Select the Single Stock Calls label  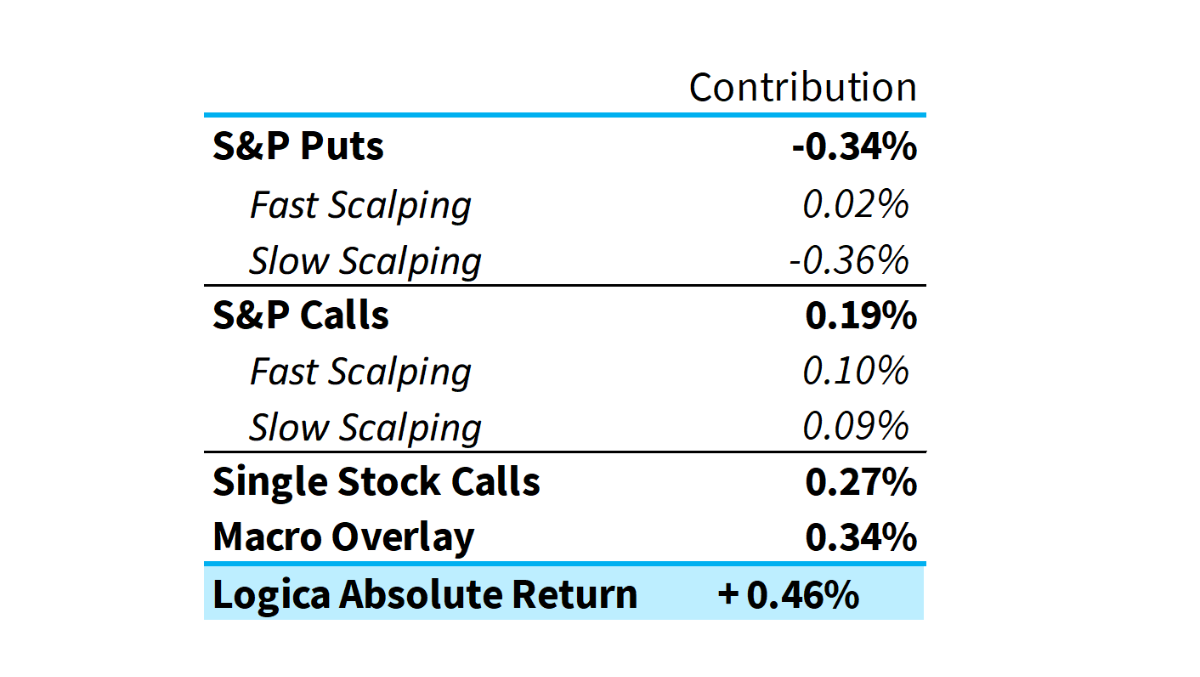coord(376,483)
